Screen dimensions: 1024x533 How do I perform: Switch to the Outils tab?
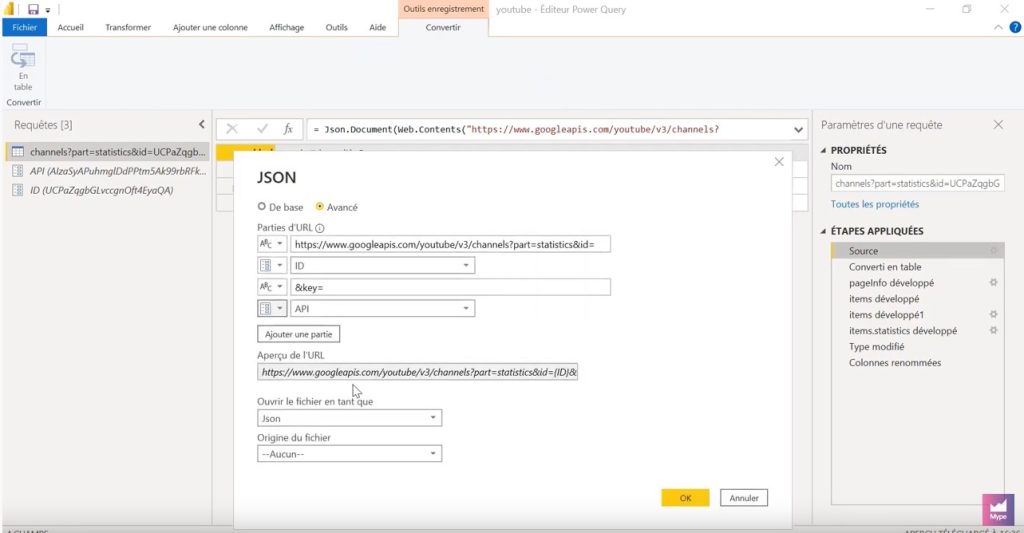(x=336, y=27)
